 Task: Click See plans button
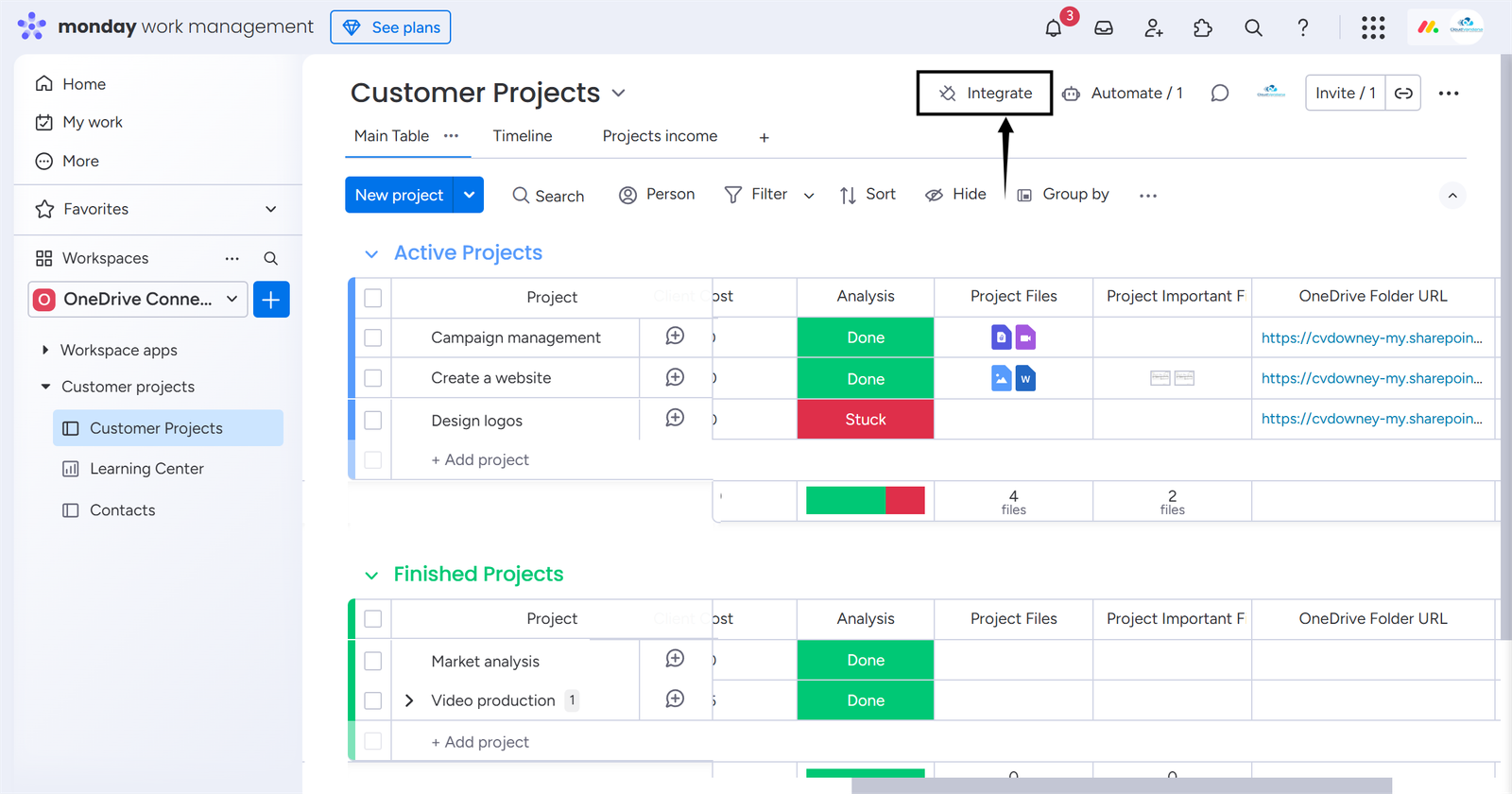click(390, 27)
